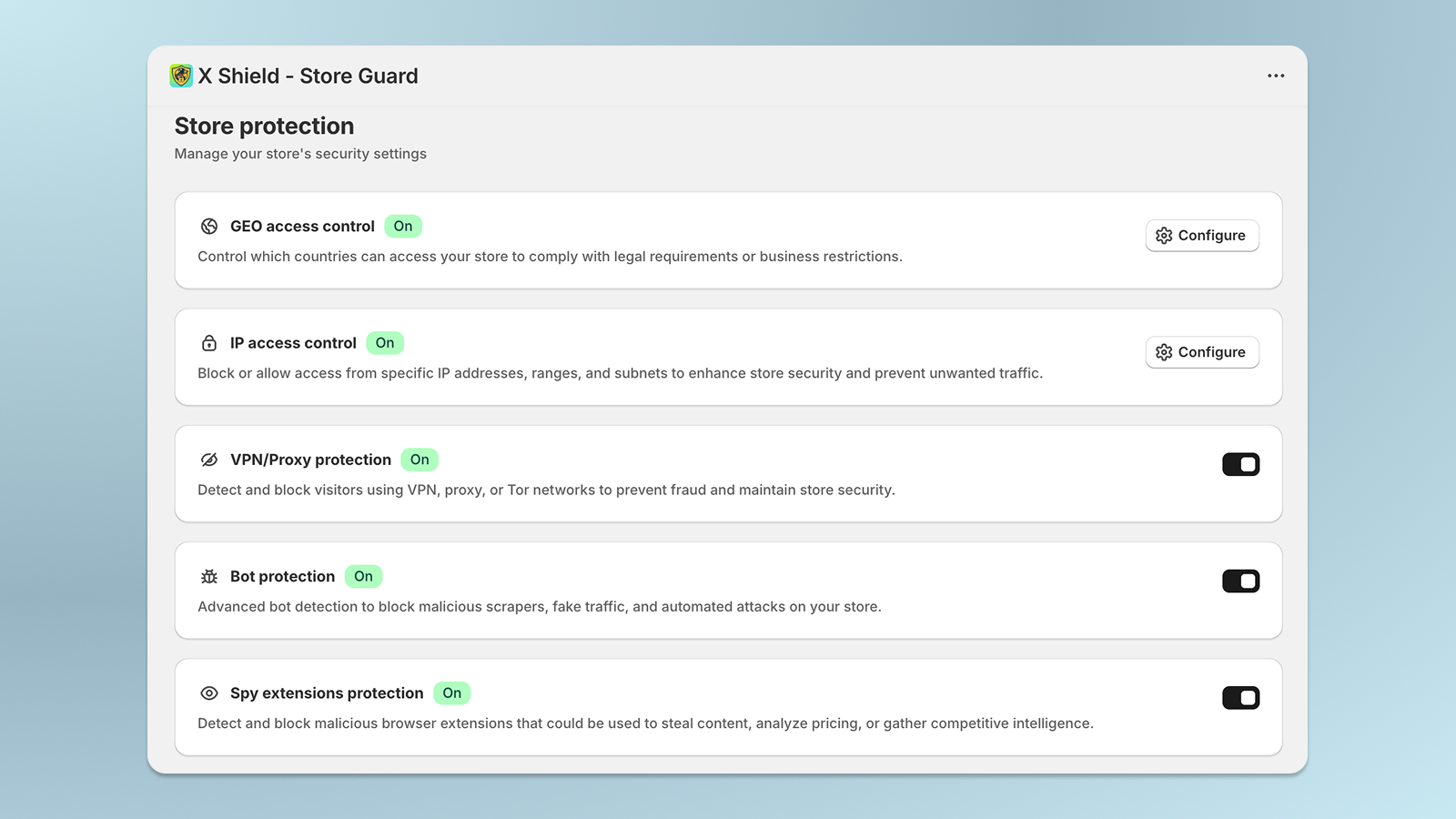Click the Store protection heading

[x=264, y=126]
